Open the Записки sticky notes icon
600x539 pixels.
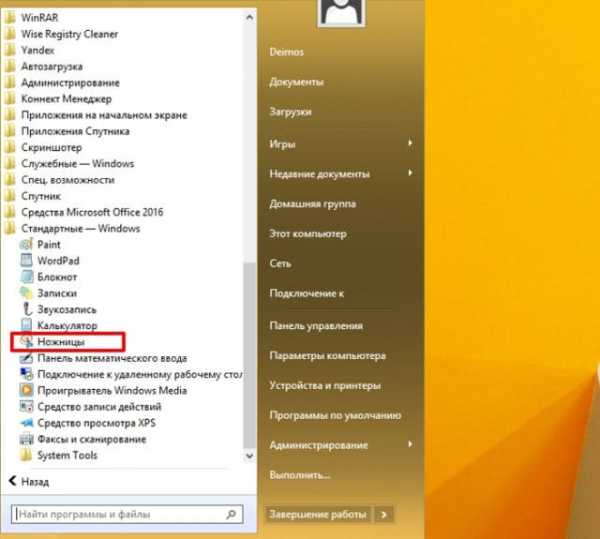pos(26,293)
